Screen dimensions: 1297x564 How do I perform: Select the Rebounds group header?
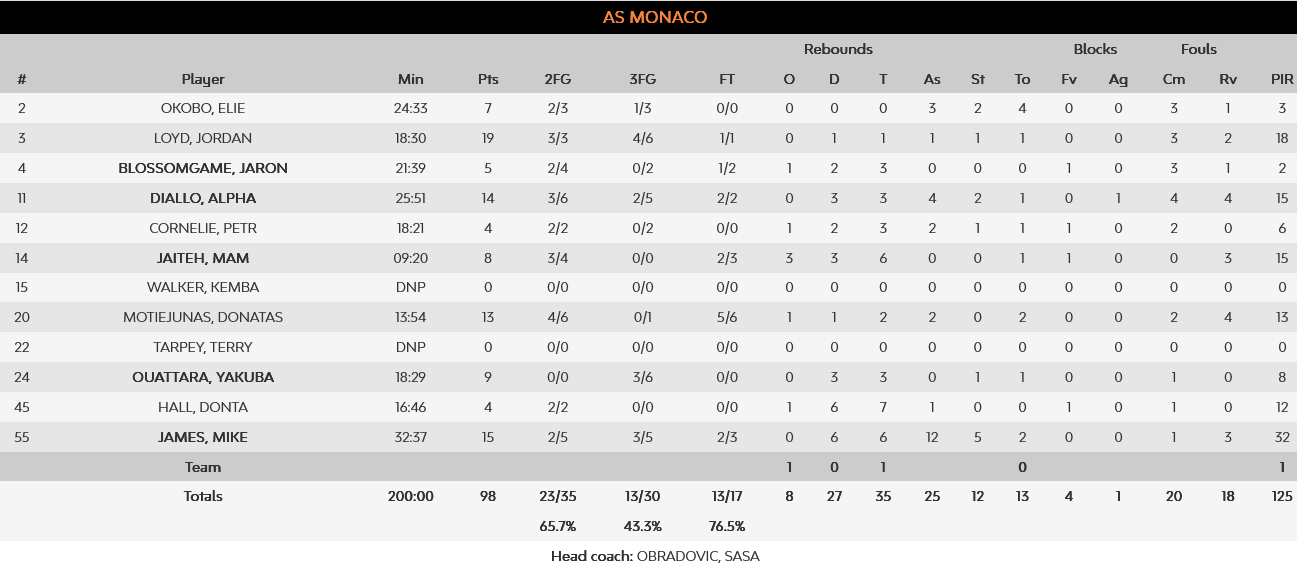[x=838, y=49]
